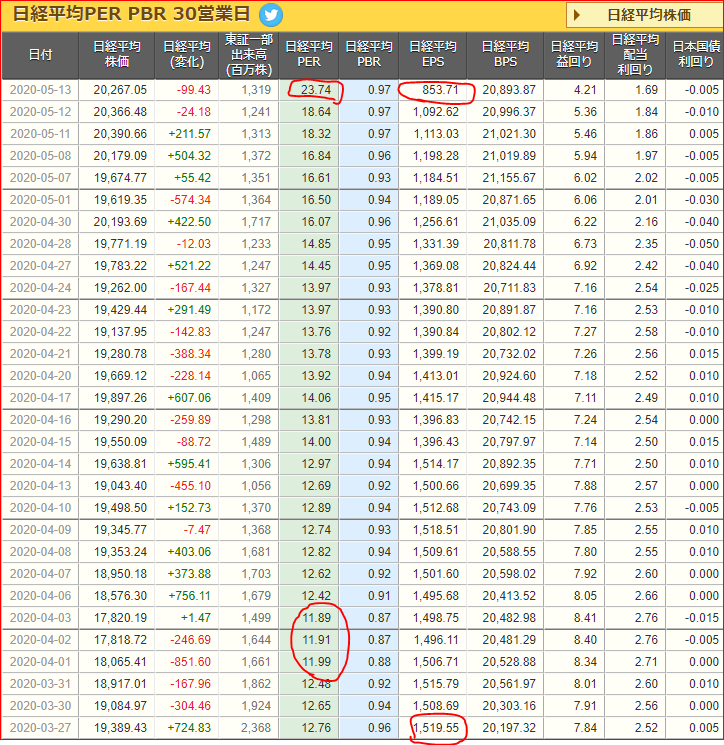Click the volume value 1,717
This screenshot has height=745, width=724.
(256, 222)
